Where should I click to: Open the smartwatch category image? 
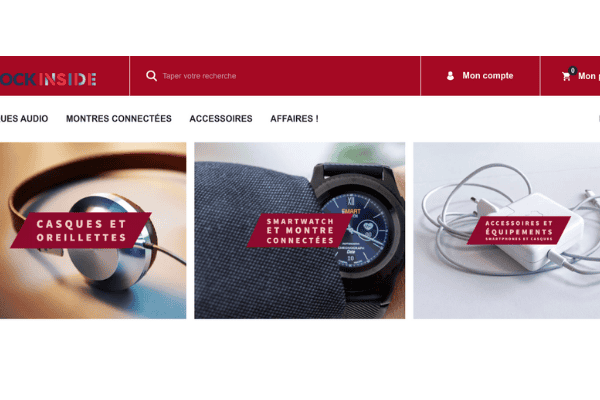coord(300,230)
